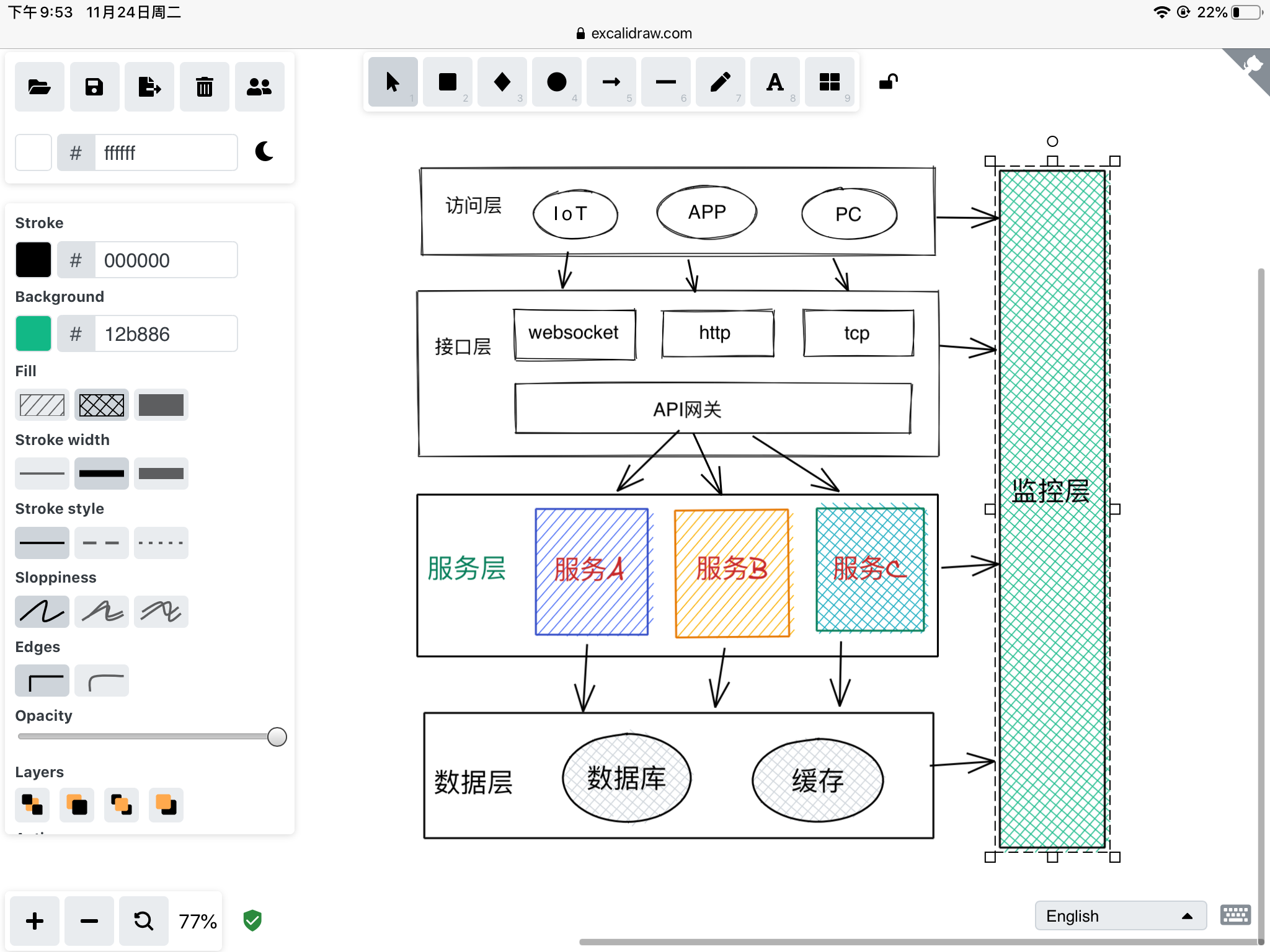Select the websocket box
Image resolution: width=1270 pixels, height=952 pixels.
point(575,335)
